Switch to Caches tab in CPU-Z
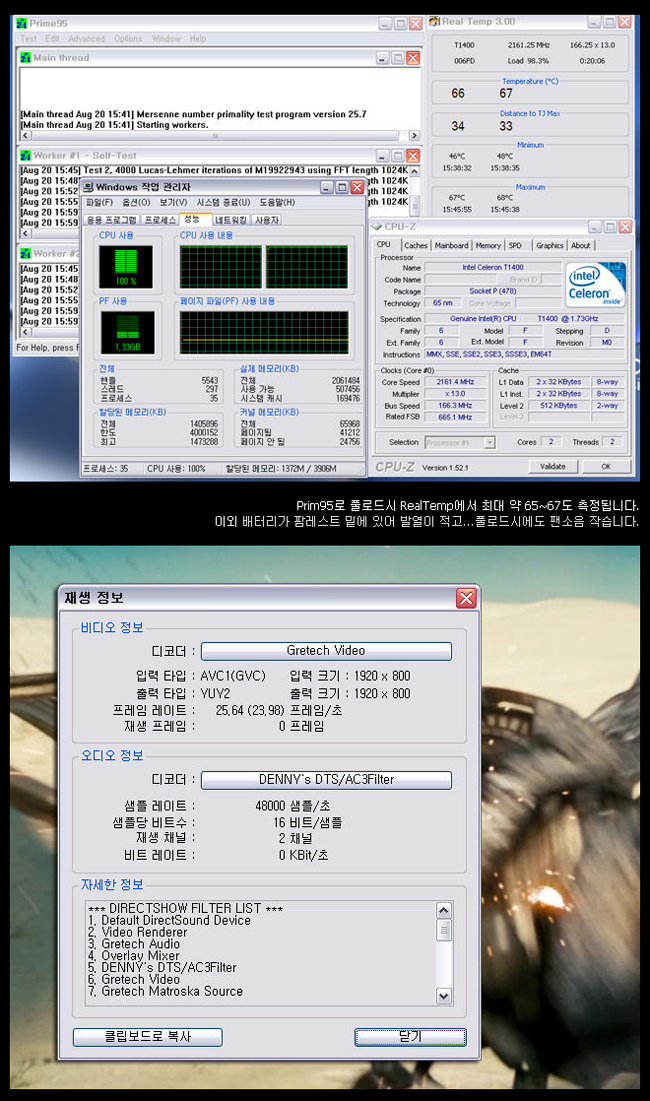The height and width of the screenshot is (1101, 650). pyautogui.click(x=416, y=245)
